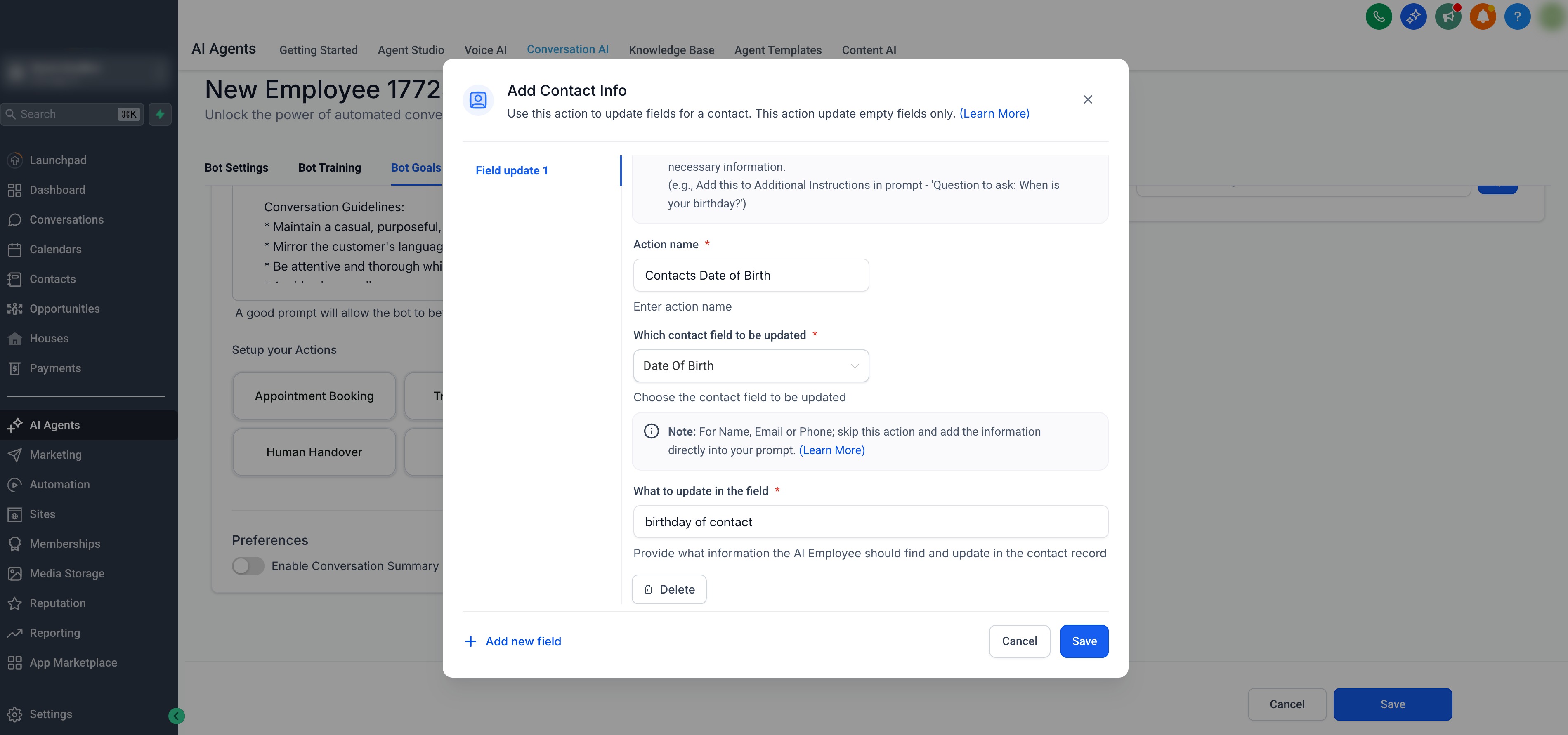Expand the Date Of Birth dropdown

click(x=751, y=366)
